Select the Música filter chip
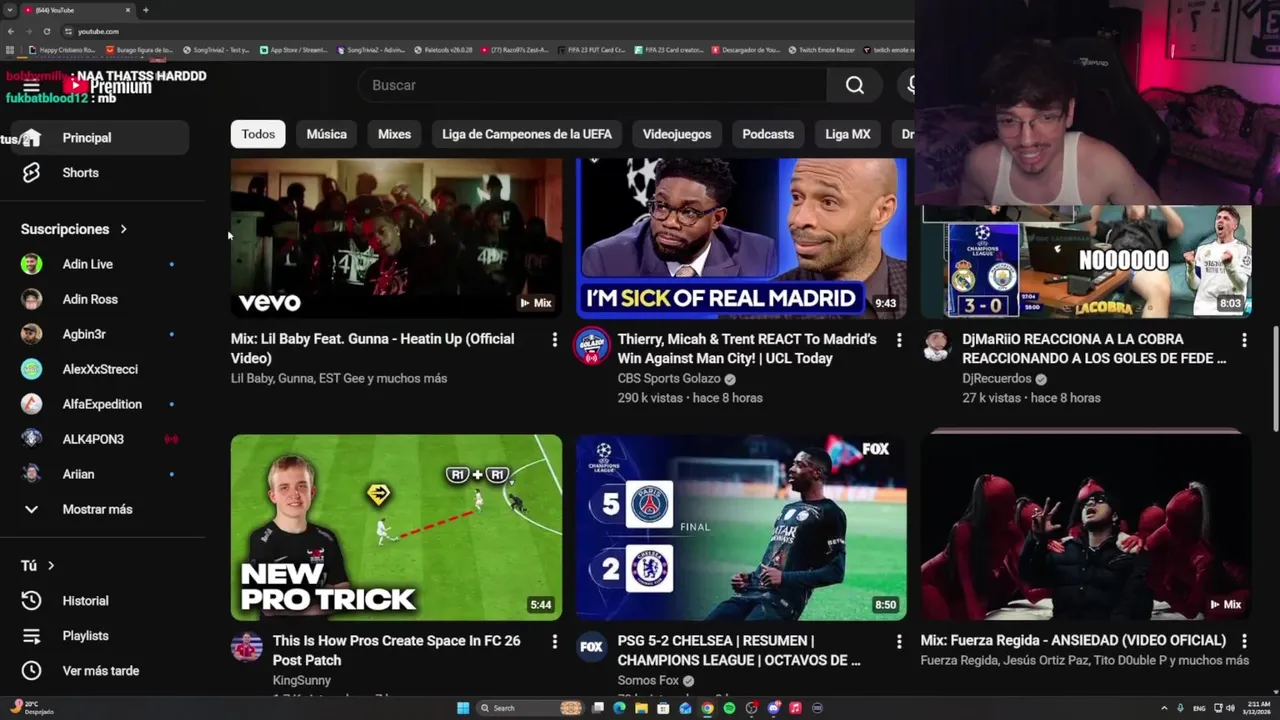Viewport: 1280px width, 720px height. 326,134
